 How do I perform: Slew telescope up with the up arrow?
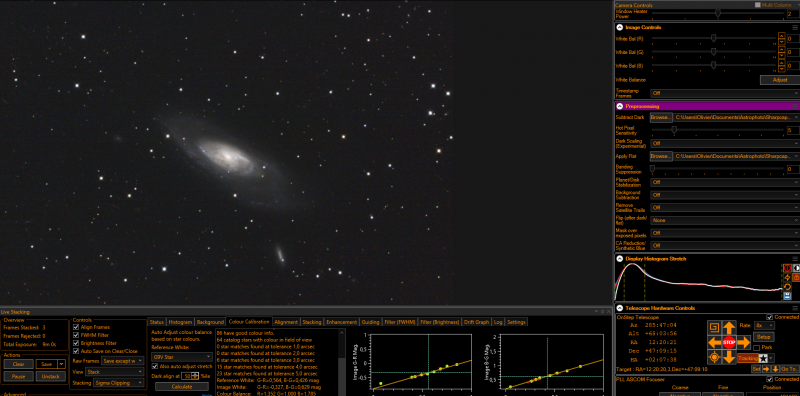729,328
